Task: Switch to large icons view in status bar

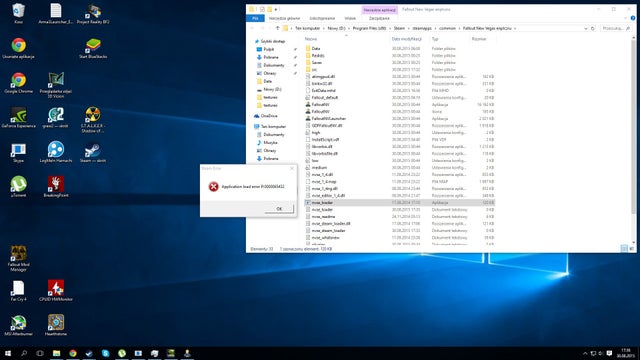Action: pos(631,248)
